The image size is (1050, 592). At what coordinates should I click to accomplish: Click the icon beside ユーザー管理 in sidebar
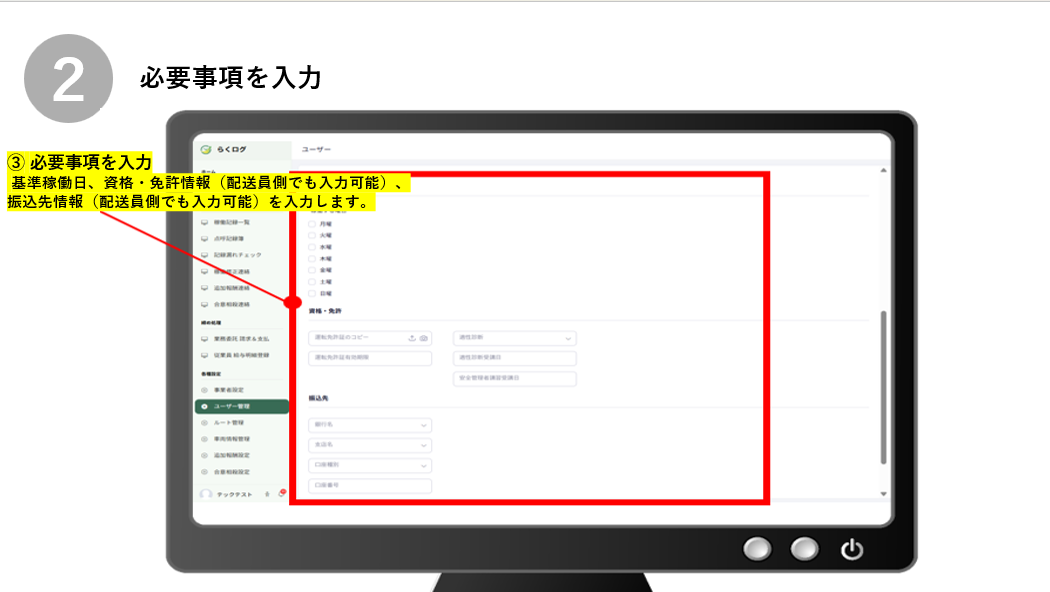(205, 407)
